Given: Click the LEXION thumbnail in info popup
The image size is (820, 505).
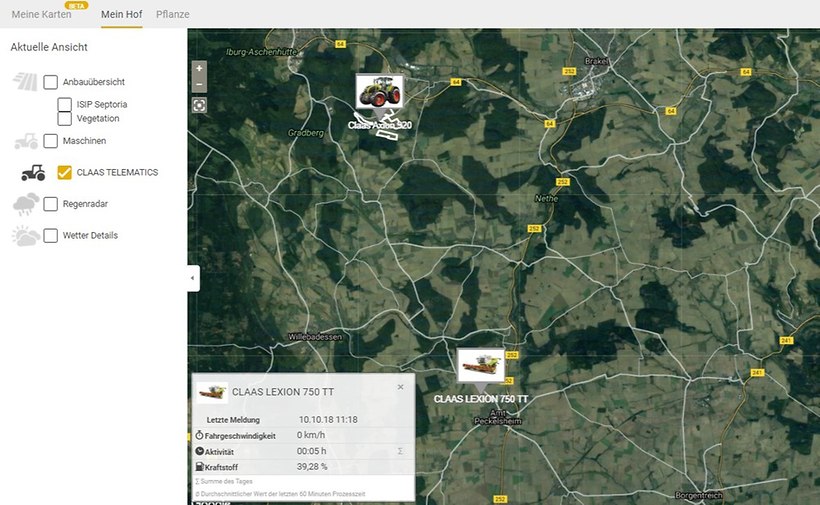Looking at the screenshot, I should 212,392.
